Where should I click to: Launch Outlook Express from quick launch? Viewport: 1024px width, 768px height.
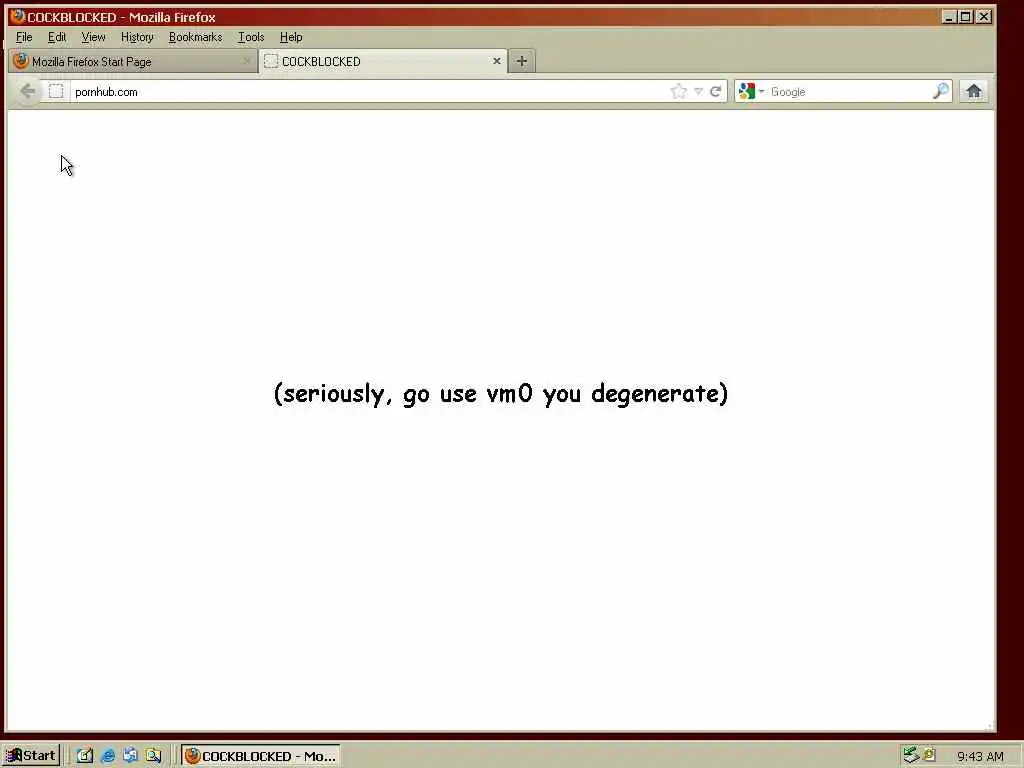pyautogui.click(x=130, y=756)
